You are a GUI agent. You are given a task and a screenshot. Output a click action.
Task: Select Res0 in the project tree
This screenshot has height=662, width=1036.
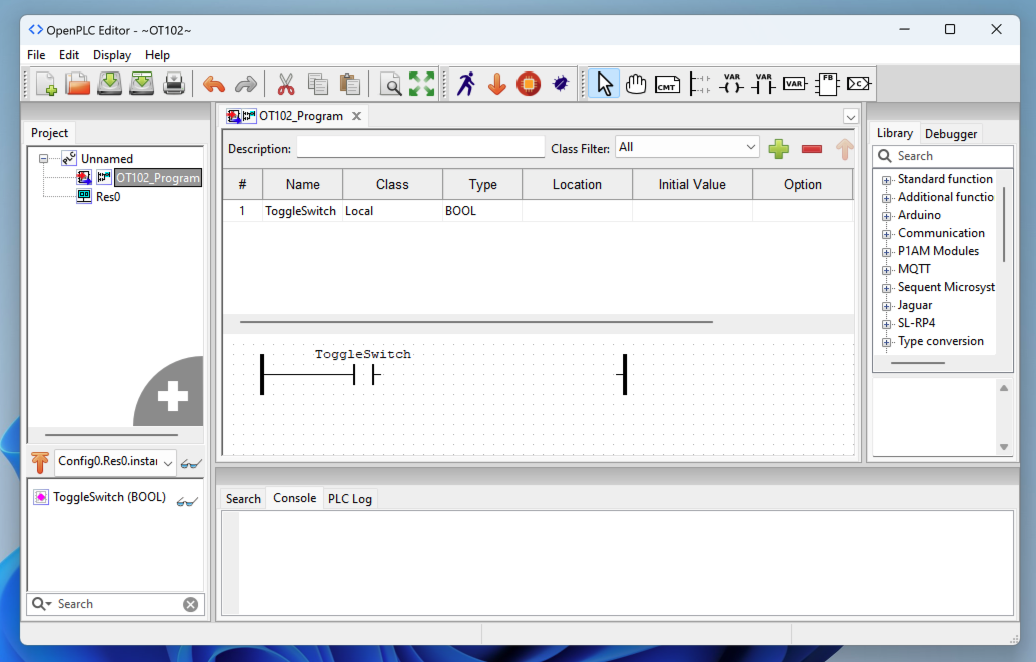[x=108, y=197]
